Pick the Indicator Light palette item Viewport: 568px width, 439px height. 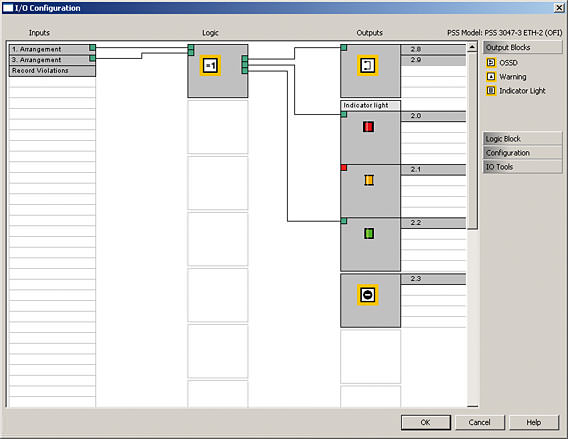coord(516,91)
